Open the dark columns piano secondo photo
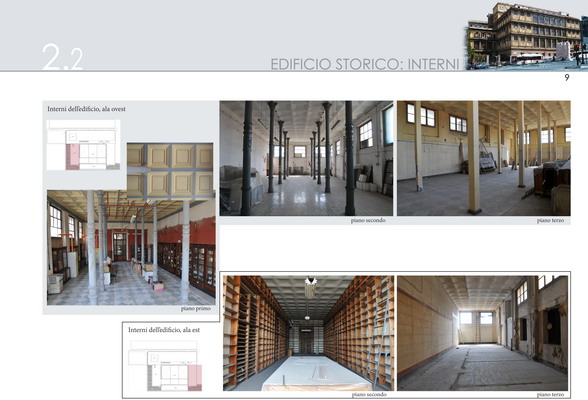The image size is (588, 400). 306,158
